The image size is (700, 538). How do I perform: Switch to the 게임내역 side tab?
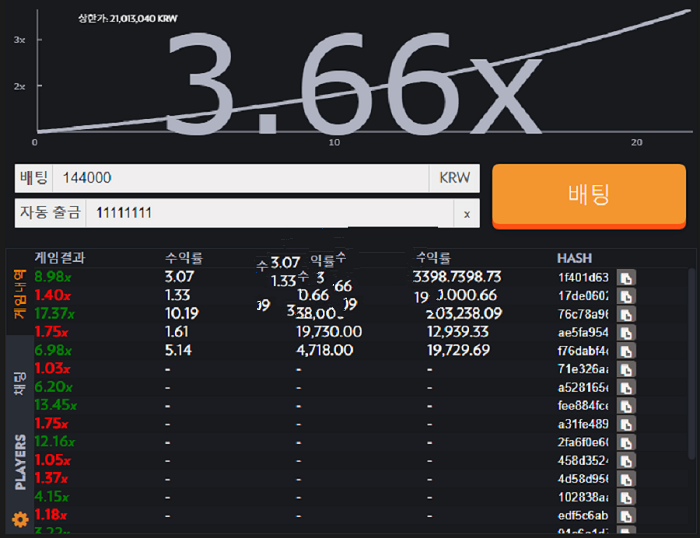20,294
